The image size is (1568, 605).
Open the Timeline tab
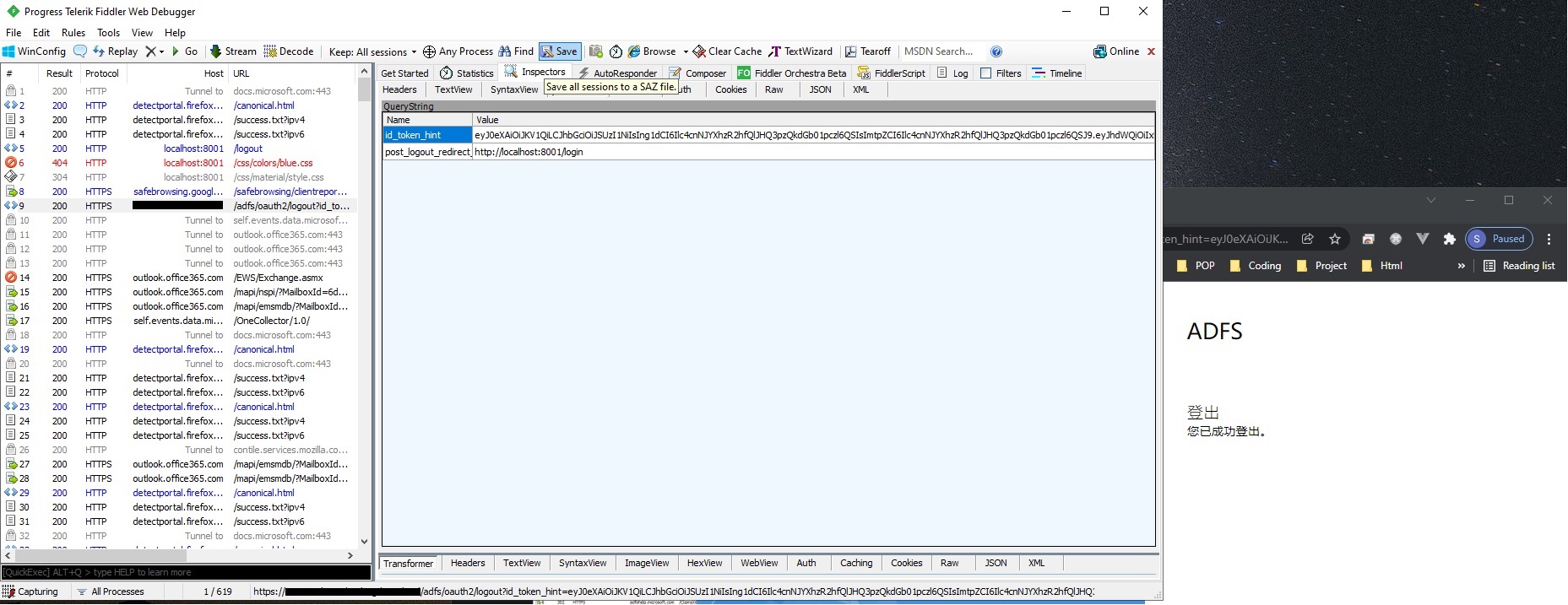(x=1057, y=73)
